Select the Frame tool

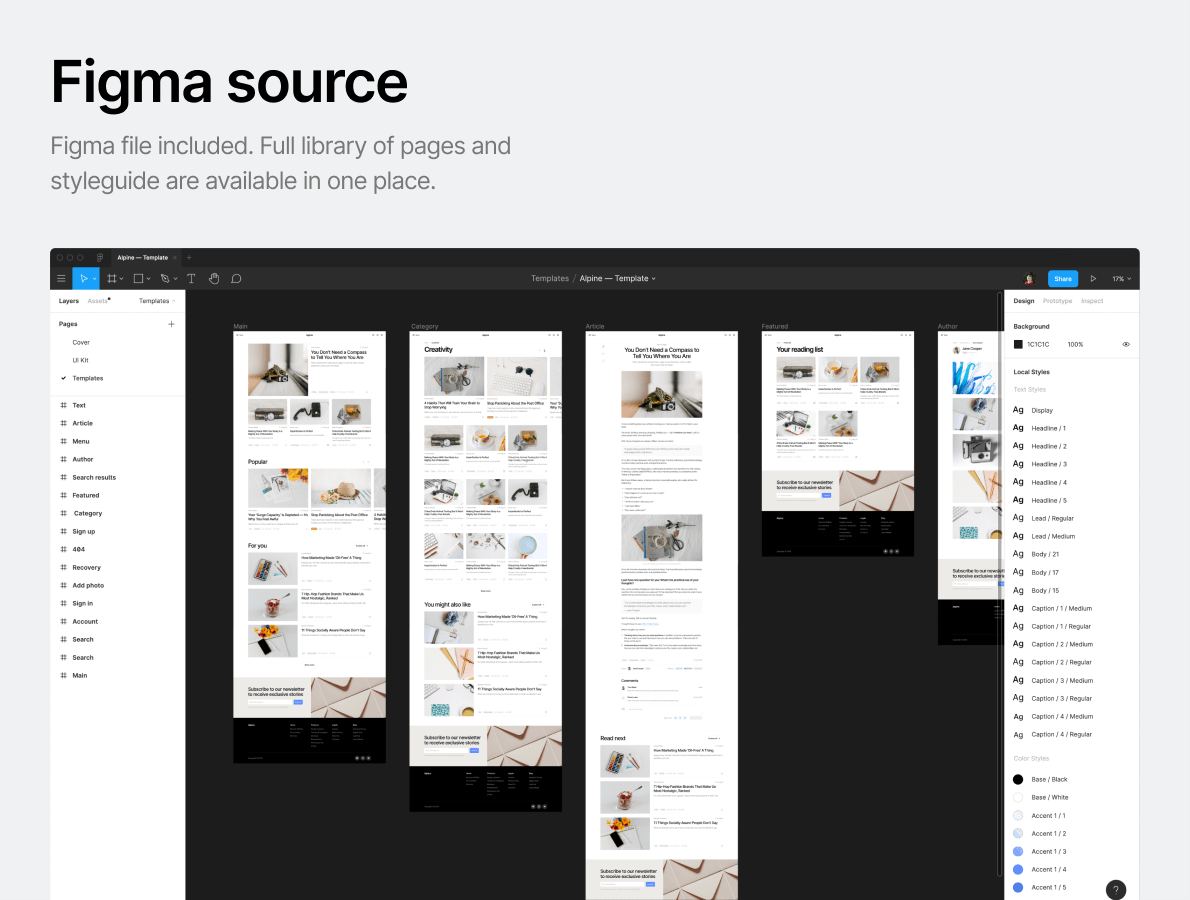(112, 278)
